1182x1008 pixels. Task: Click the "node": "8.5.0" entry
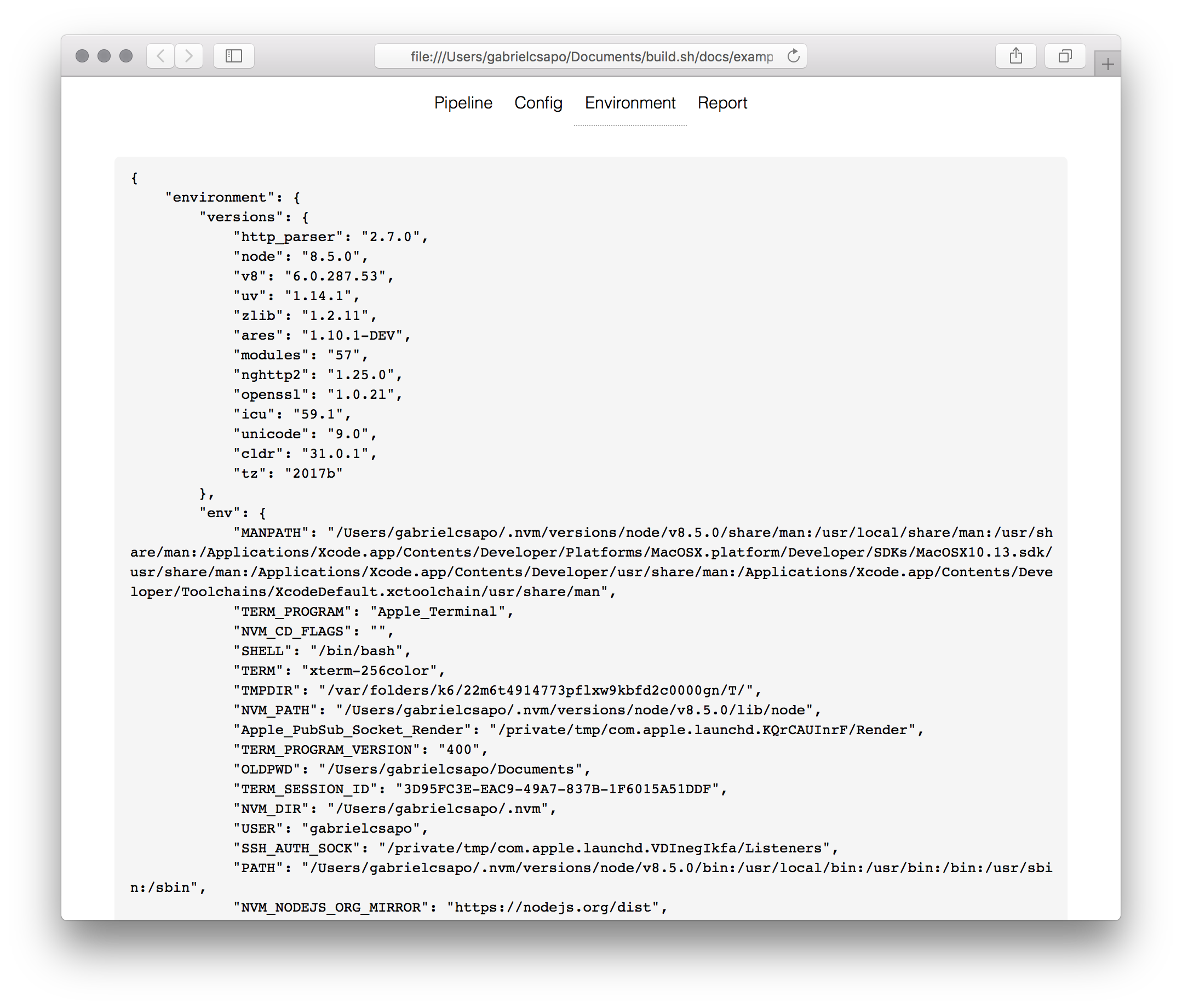[301, 257]
